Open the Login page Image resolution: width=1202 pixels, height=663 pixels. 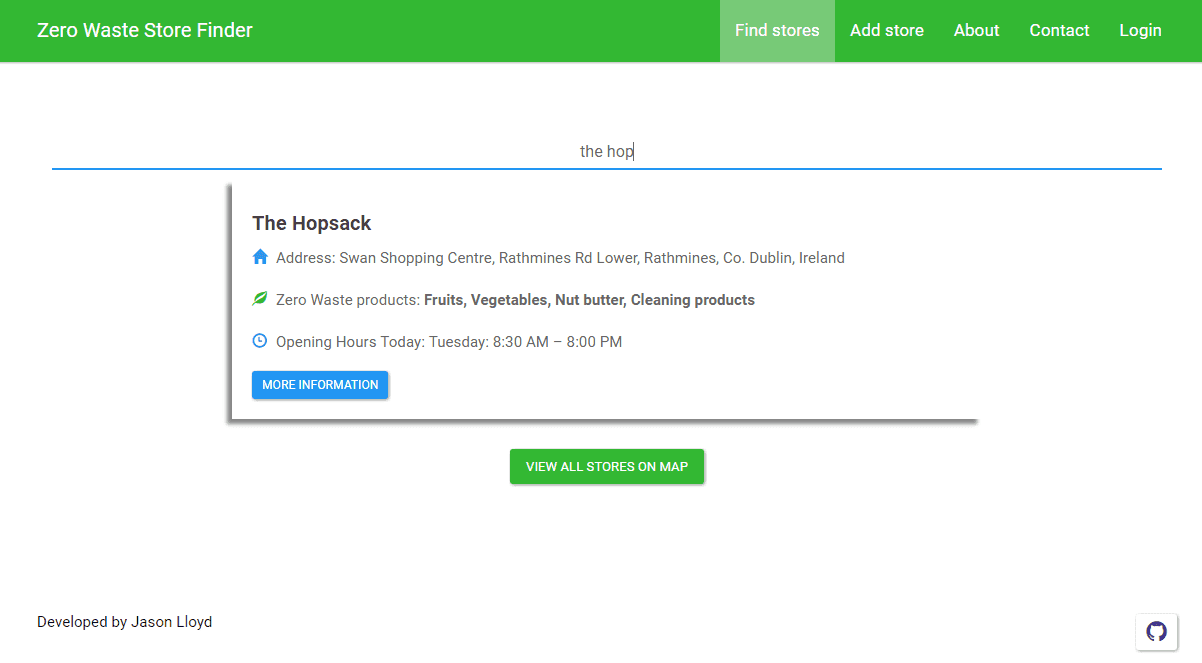[x=1140, y=31]
